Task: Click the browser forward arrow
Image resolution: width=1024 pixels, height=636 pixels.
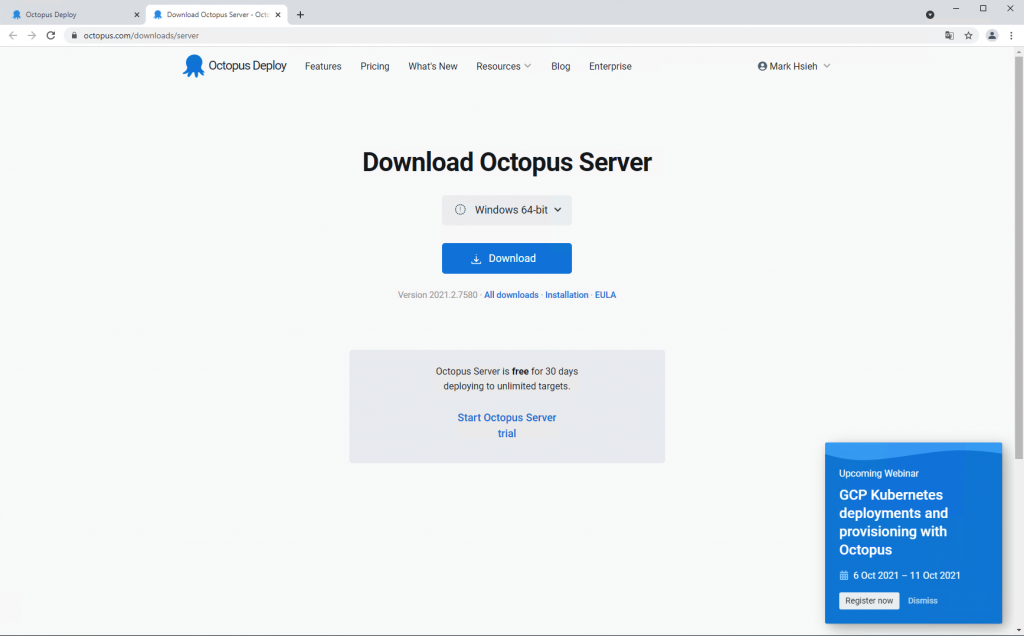Action: click(x=31, y=35)
